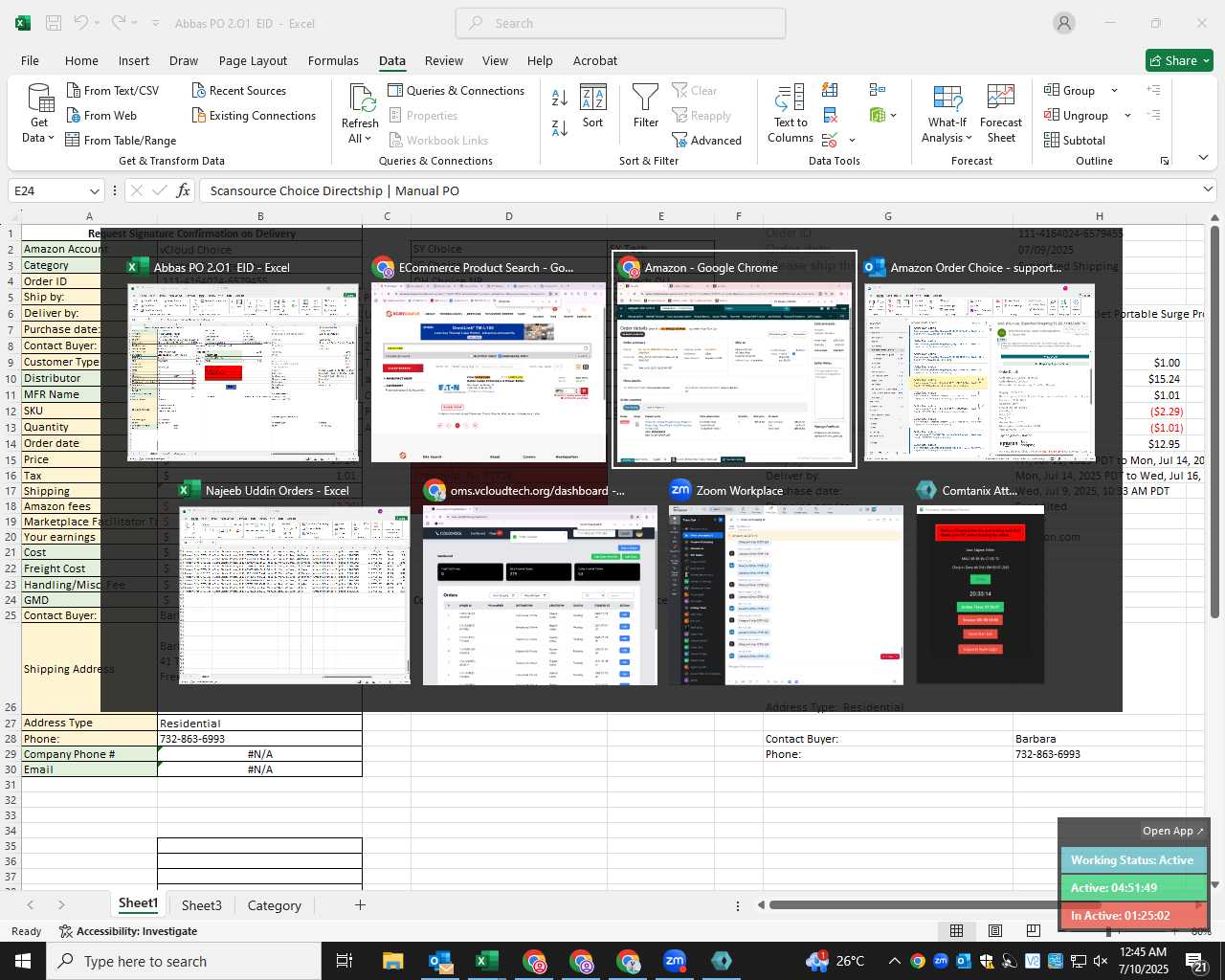This screenshot has width=1225, height=980.
Task: Open Outlook from the taskbar
Action: click(x=439, y=961)
